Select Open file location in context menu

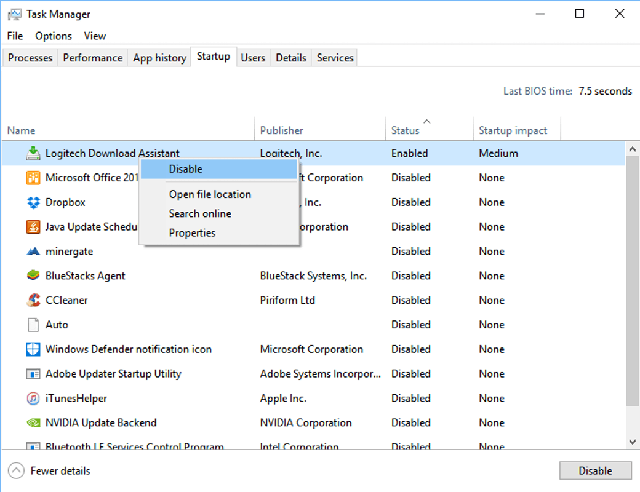(209, 194)
